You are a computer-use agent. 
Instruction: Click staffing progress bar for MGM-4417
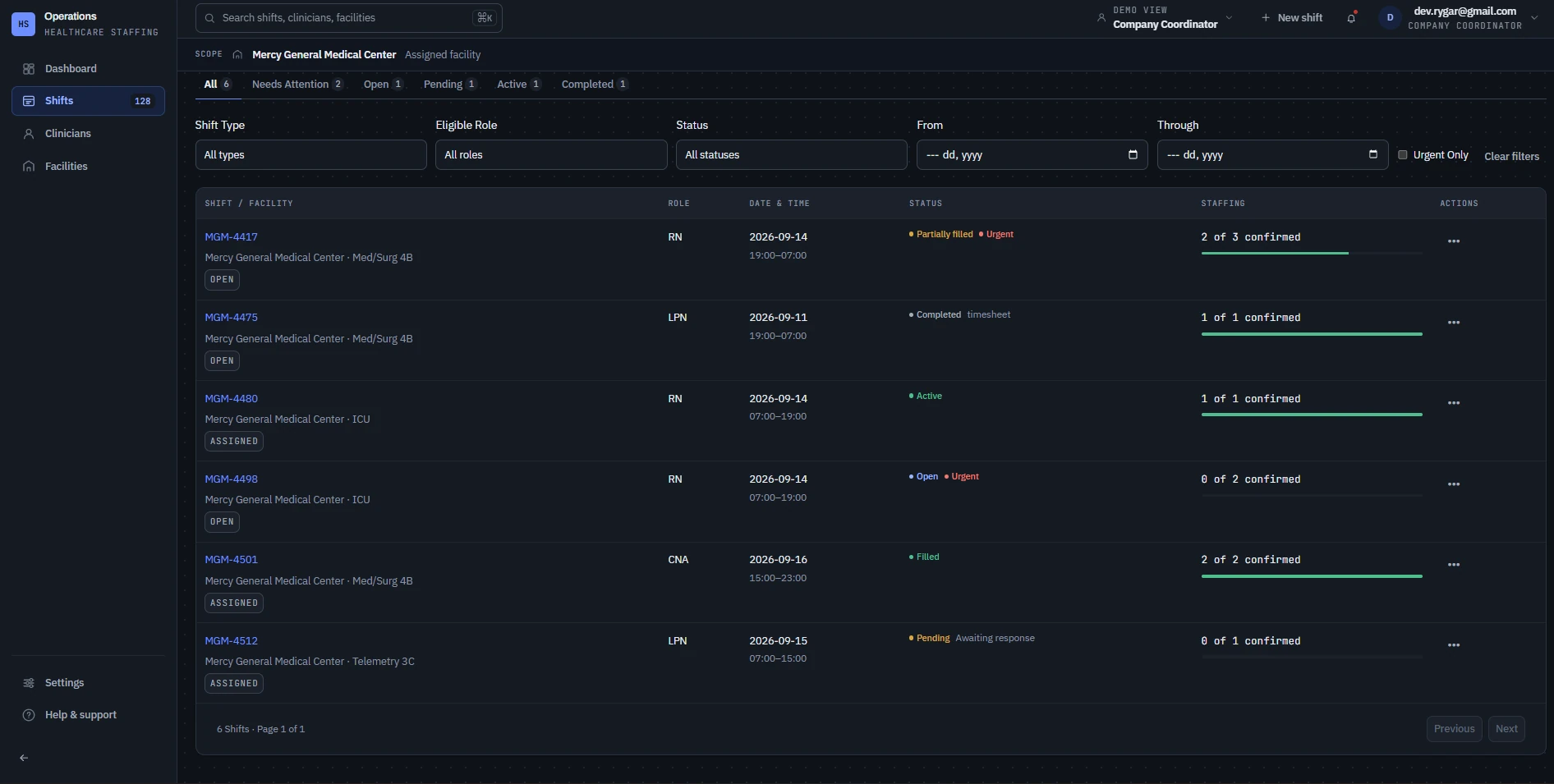coord(1312,253)
